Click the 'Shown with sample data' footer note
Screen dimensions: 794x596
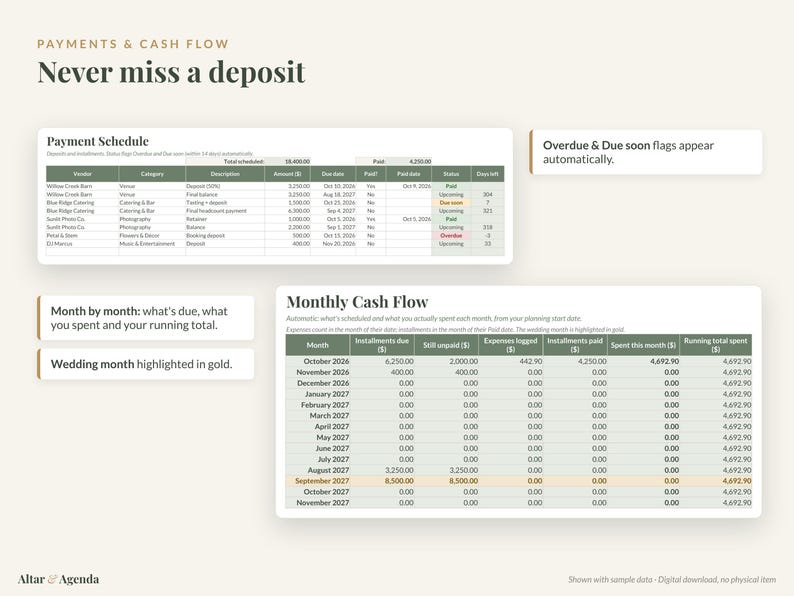click(672, 579)
